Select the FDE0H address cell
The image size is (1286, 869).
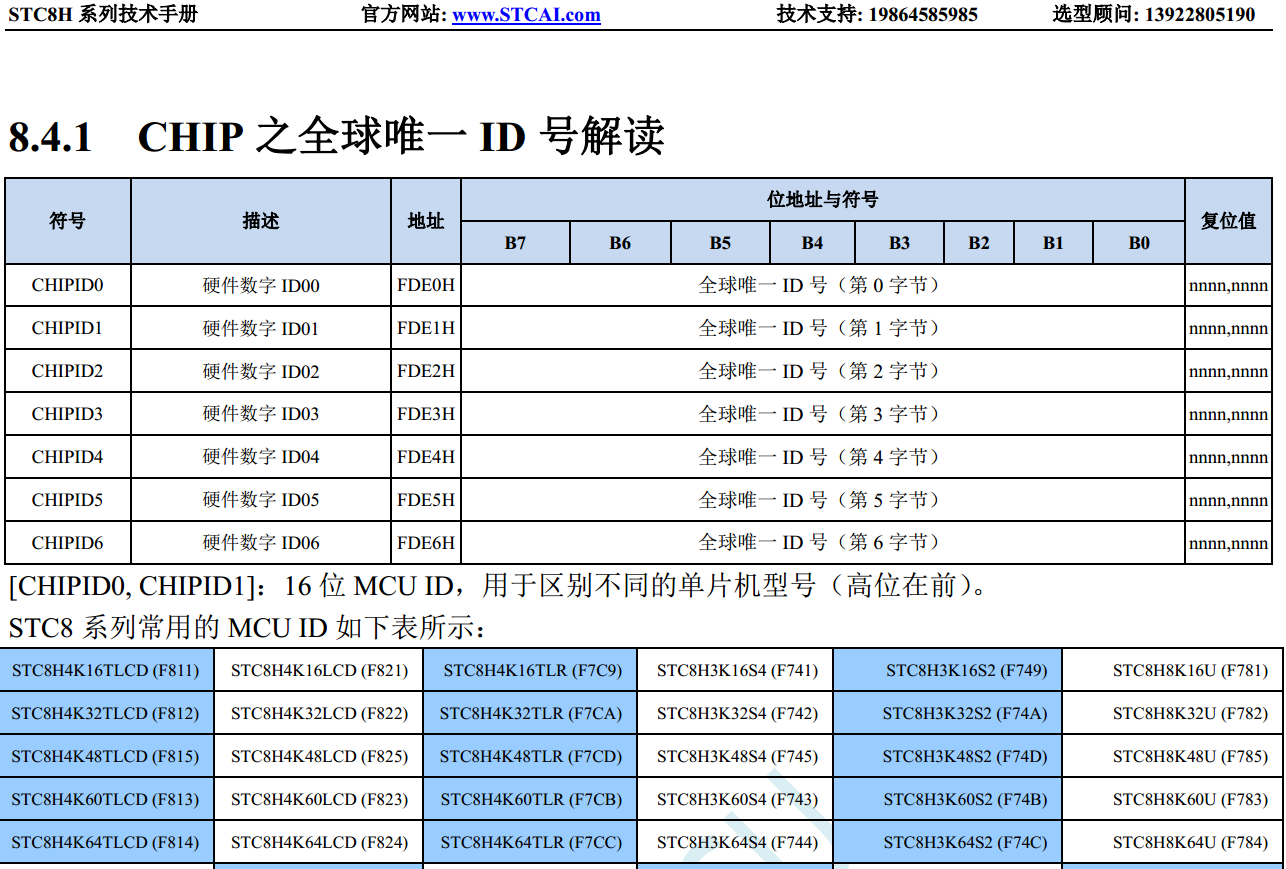tap(426, 285)
